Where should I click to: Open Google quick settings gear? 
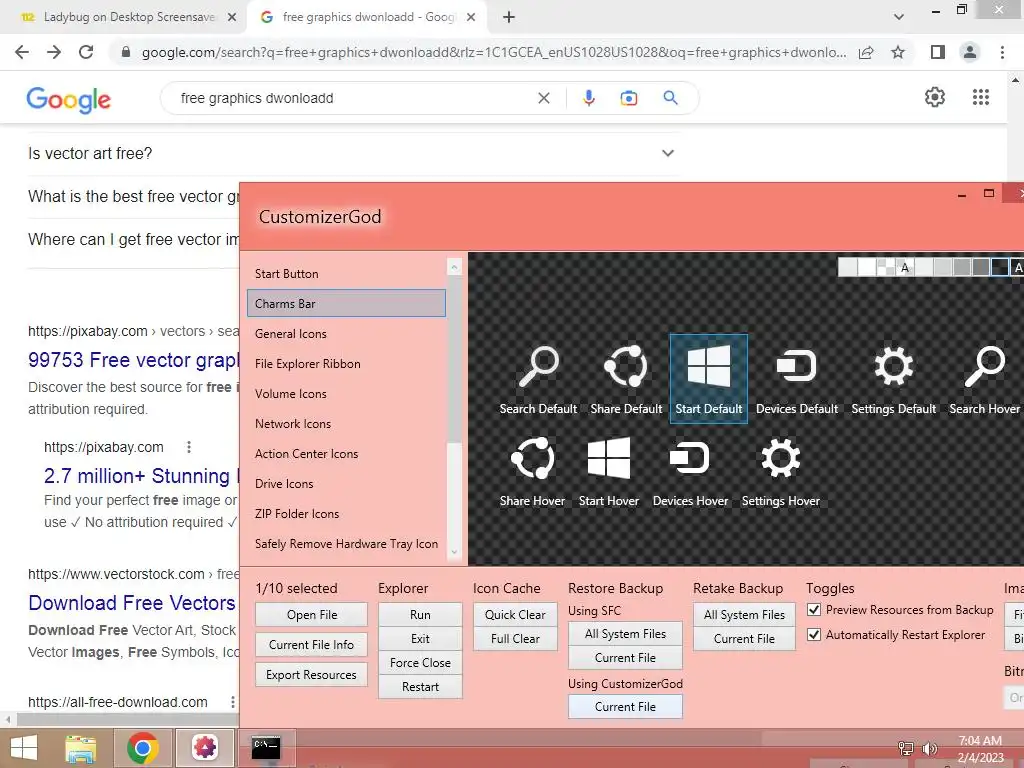pos(935,97)
